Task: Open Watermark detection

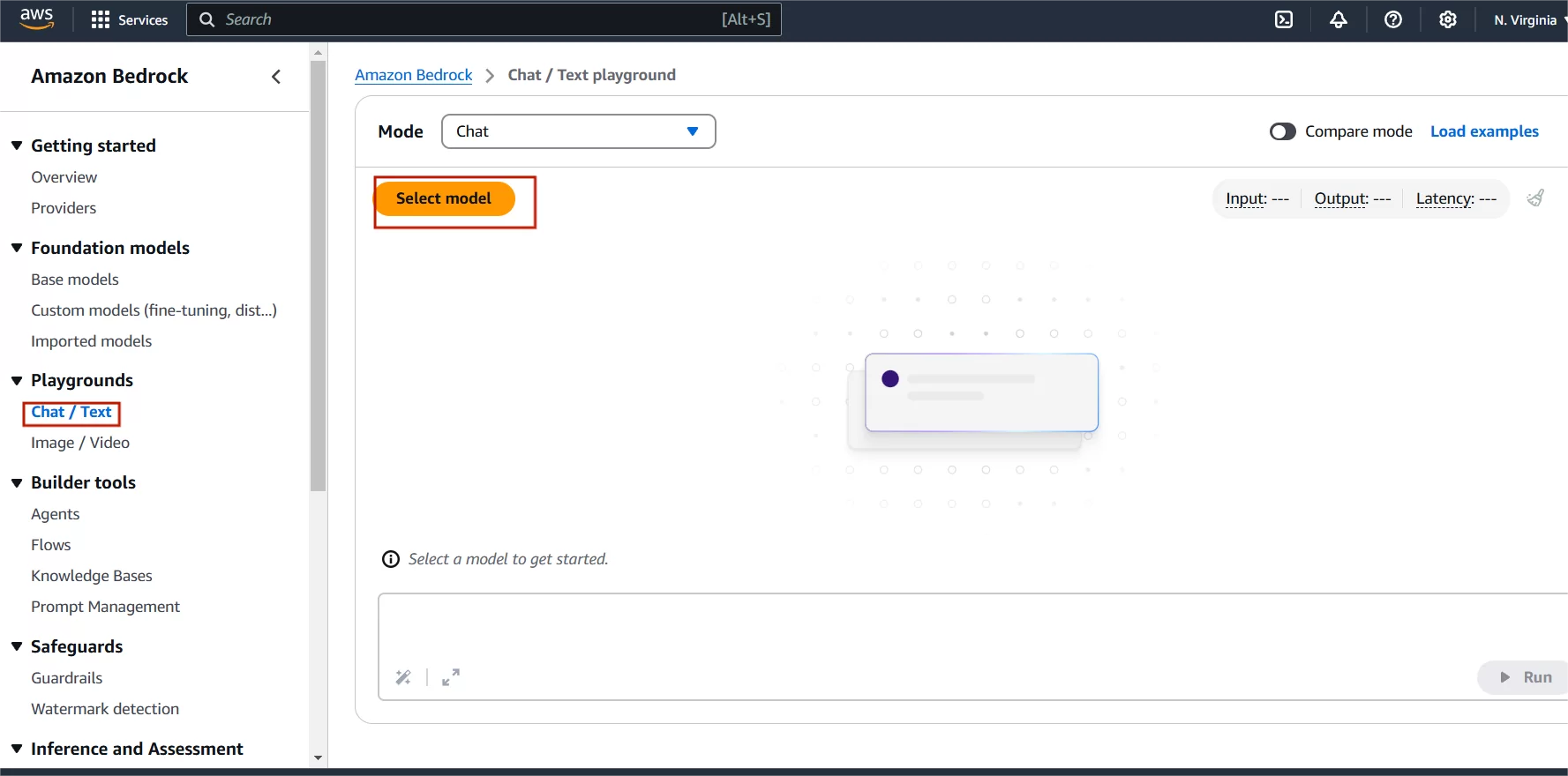Action: (x=105, y=709)
